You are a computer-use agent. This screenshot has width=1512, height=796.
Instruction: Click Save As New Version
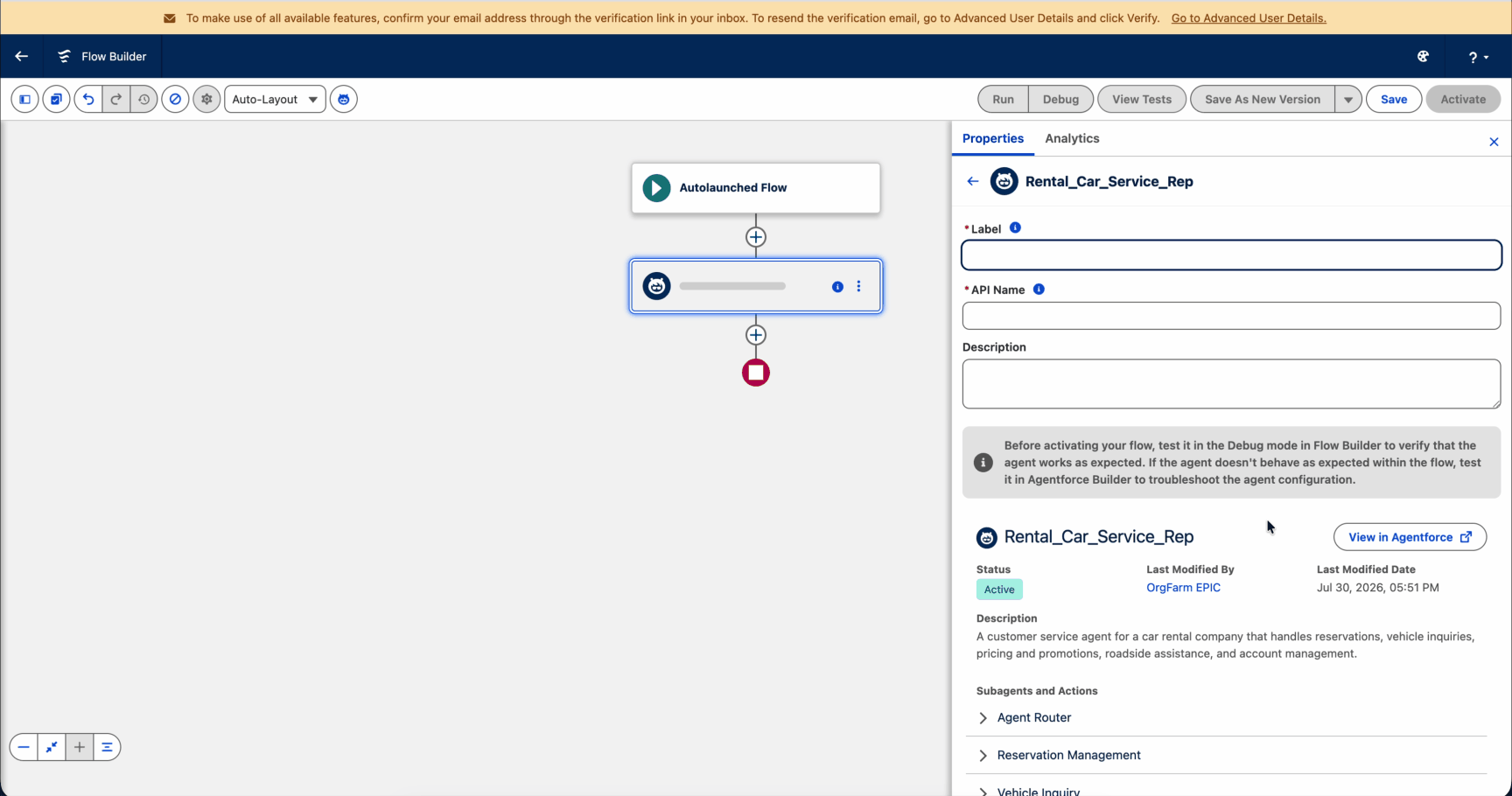pos(1263,99)
